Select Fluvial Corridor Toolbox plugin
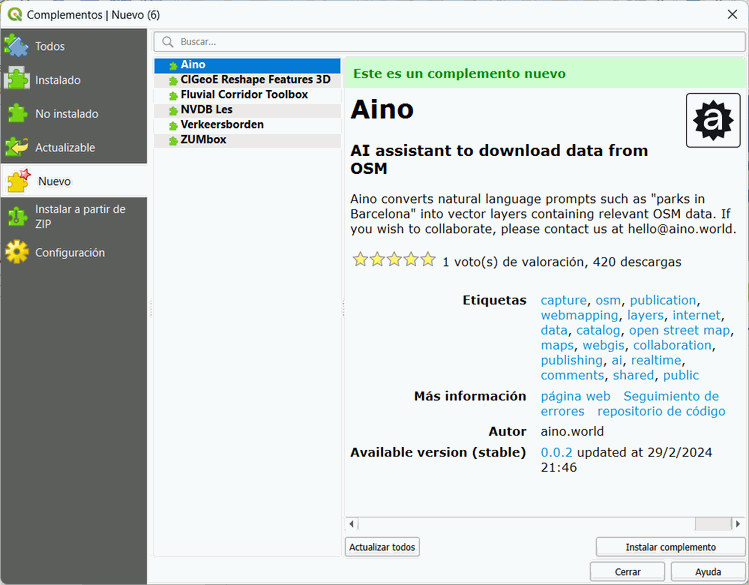This screenshot has width=749, height=585. [247, 95]
